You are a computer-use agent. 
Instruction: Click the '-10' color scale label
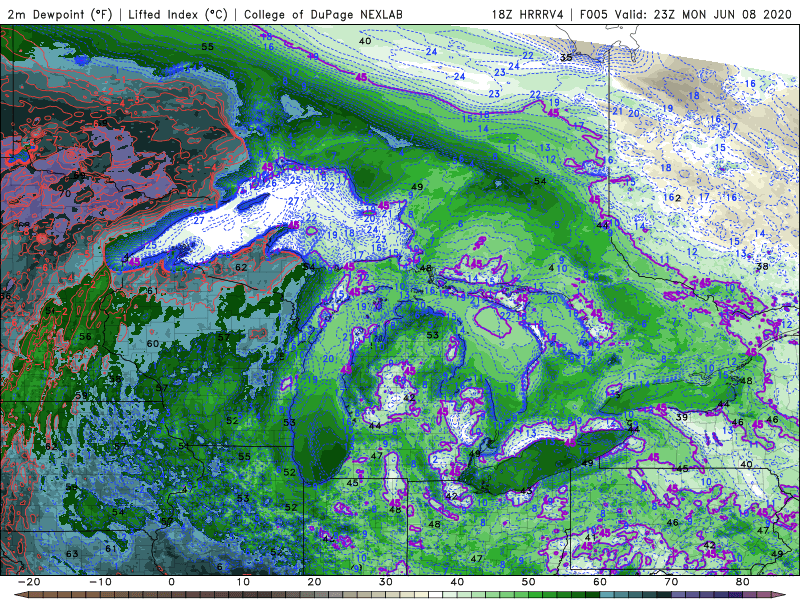coord(100,582)
